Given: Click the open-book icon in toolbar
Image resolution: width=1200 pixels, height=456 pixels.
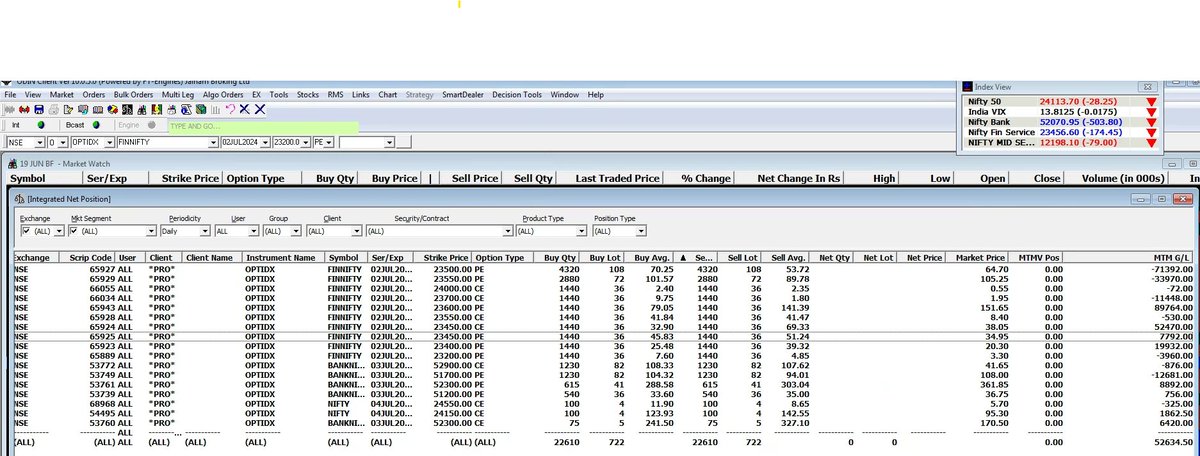Looking at the screenshot, I should point(98,110).
